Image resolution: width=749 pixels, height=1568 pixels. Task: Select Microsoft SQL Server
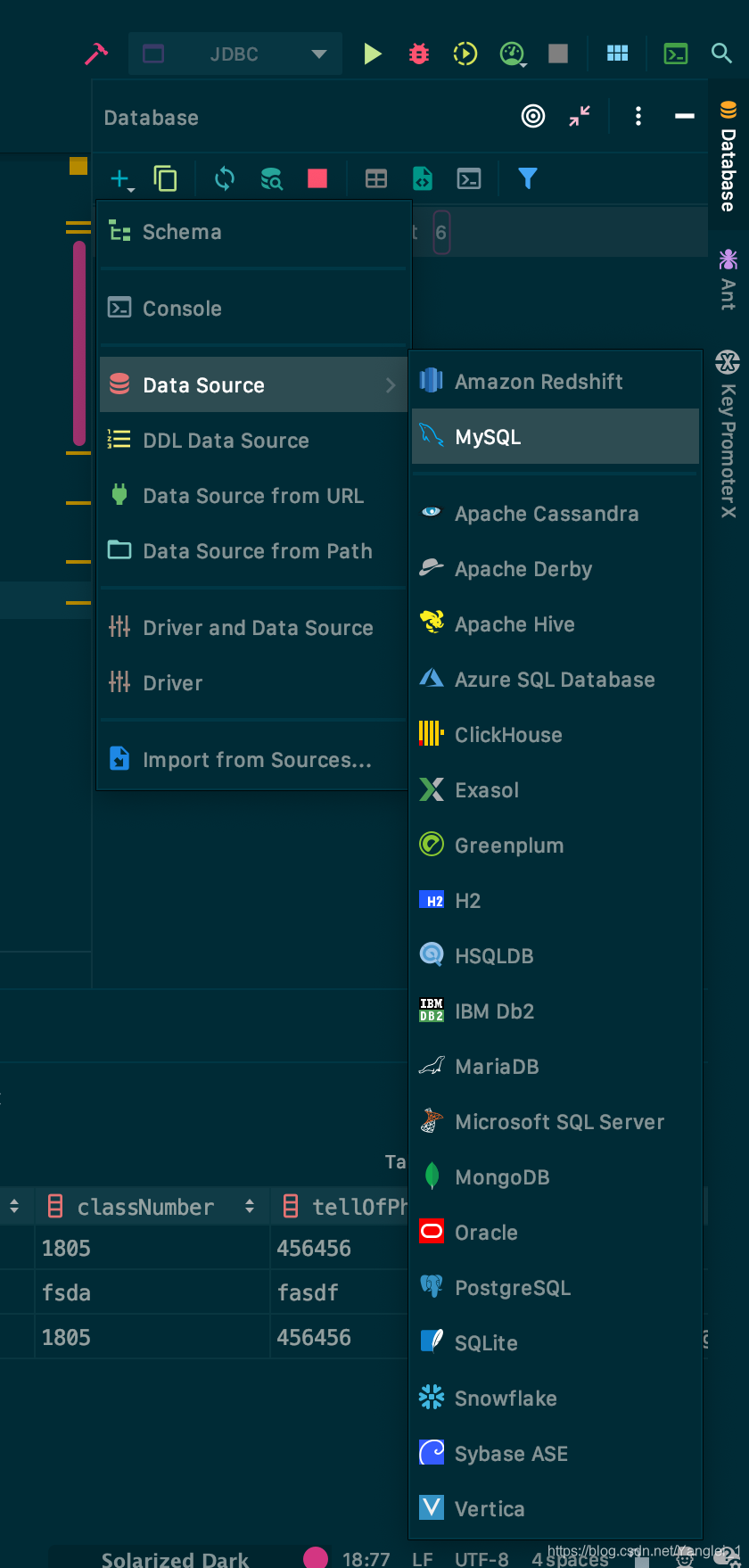pos(556,1121)
